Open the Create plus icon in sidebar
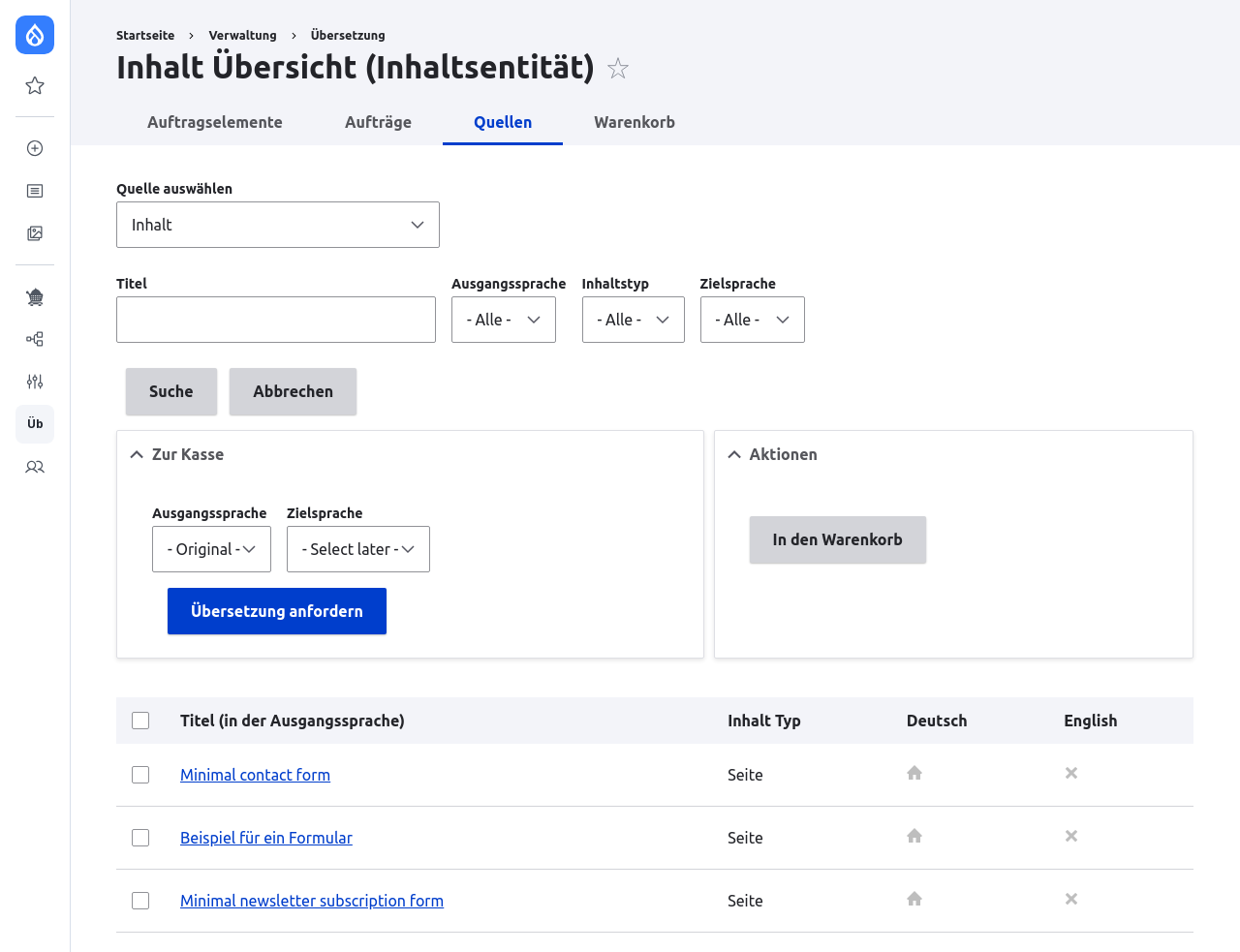Screen dimensions: 1240x952 35,148
